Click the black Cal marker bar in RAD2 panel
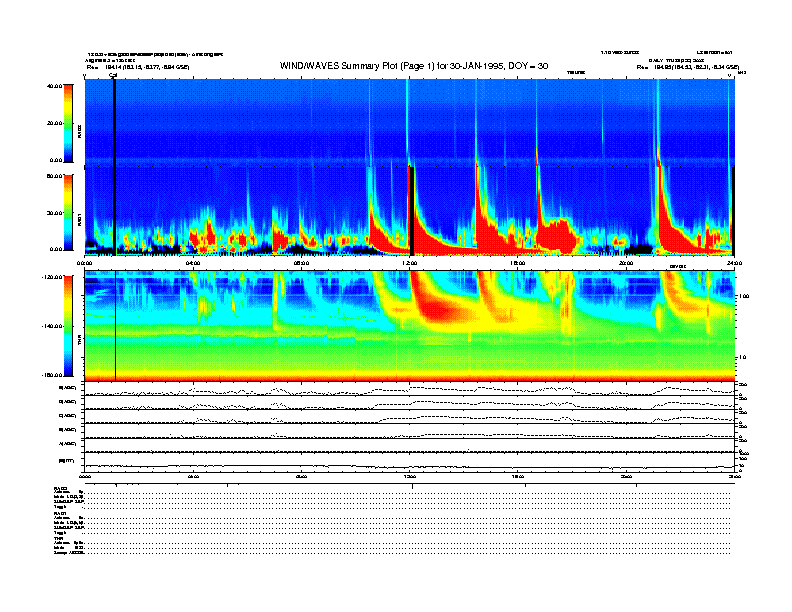 click(x=115, y=121)
